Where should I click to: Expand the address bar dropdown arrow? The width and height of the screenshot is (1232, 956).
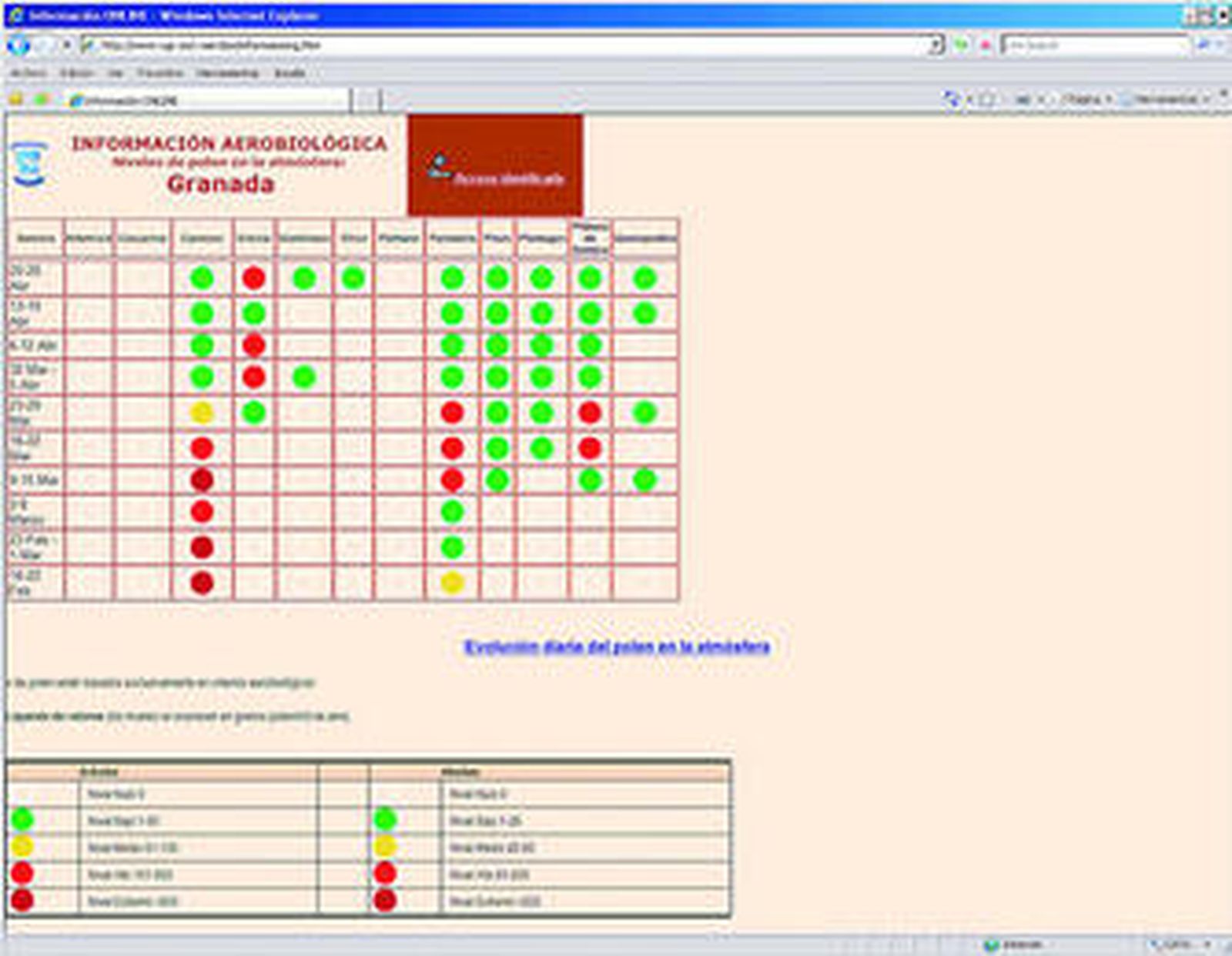(936, 45)
